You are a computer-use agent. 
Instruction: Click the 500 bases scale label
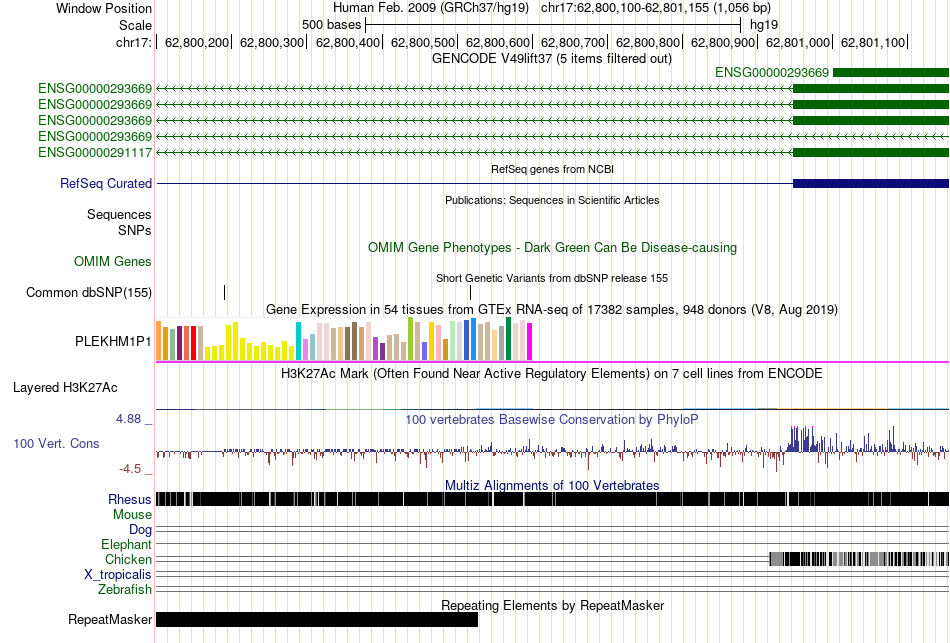(331, 25)
